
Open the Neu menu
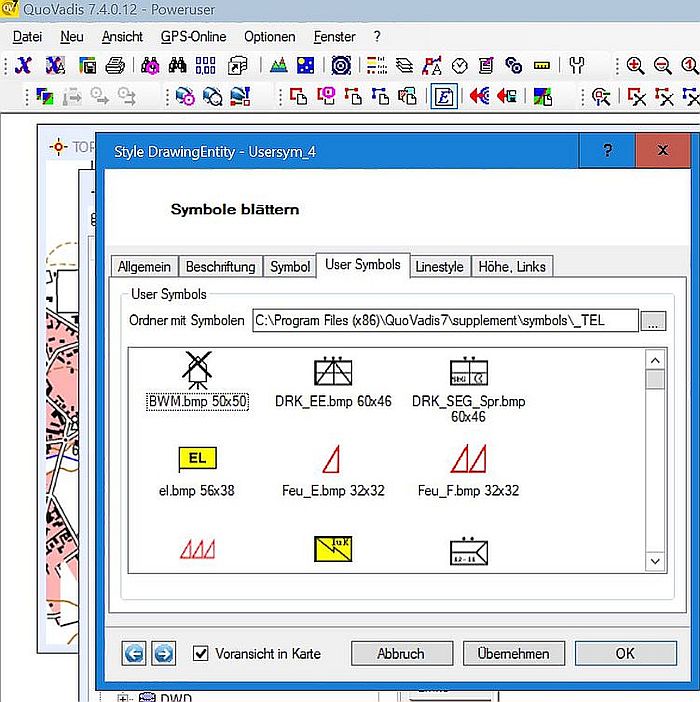coord(72,37)
